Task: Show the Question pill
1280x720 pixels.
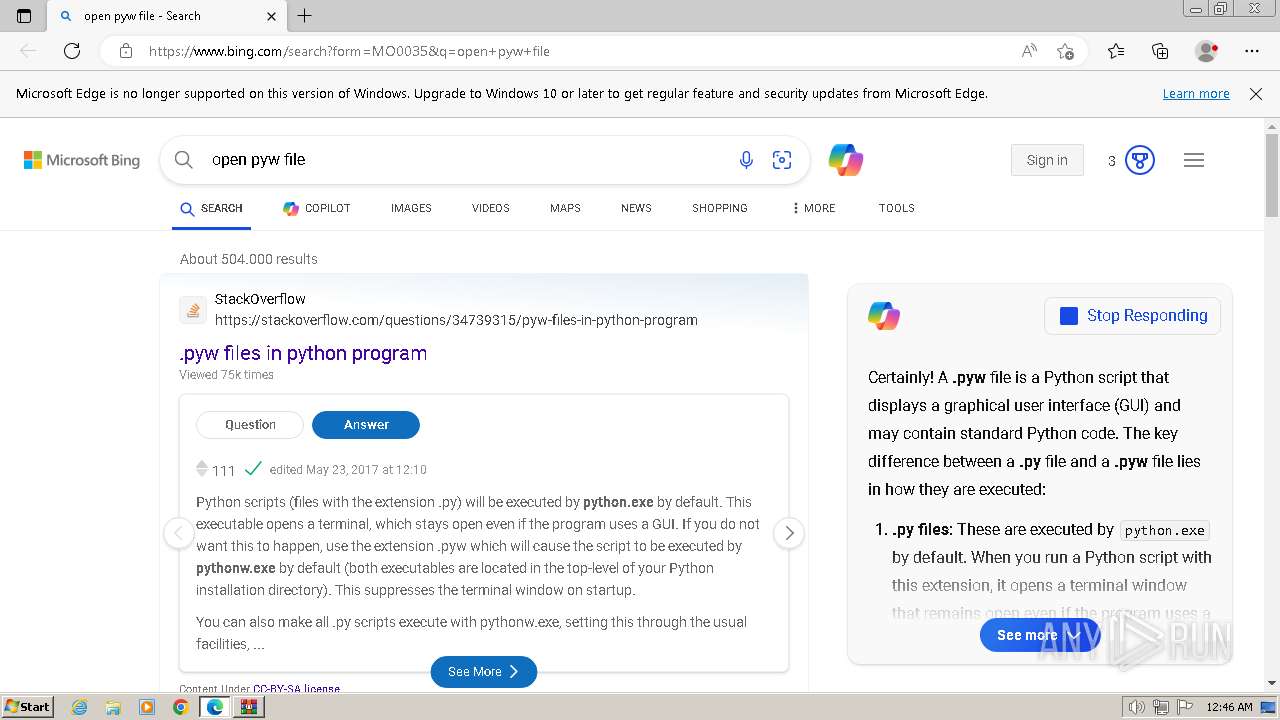Action: (x=250, y=424)
